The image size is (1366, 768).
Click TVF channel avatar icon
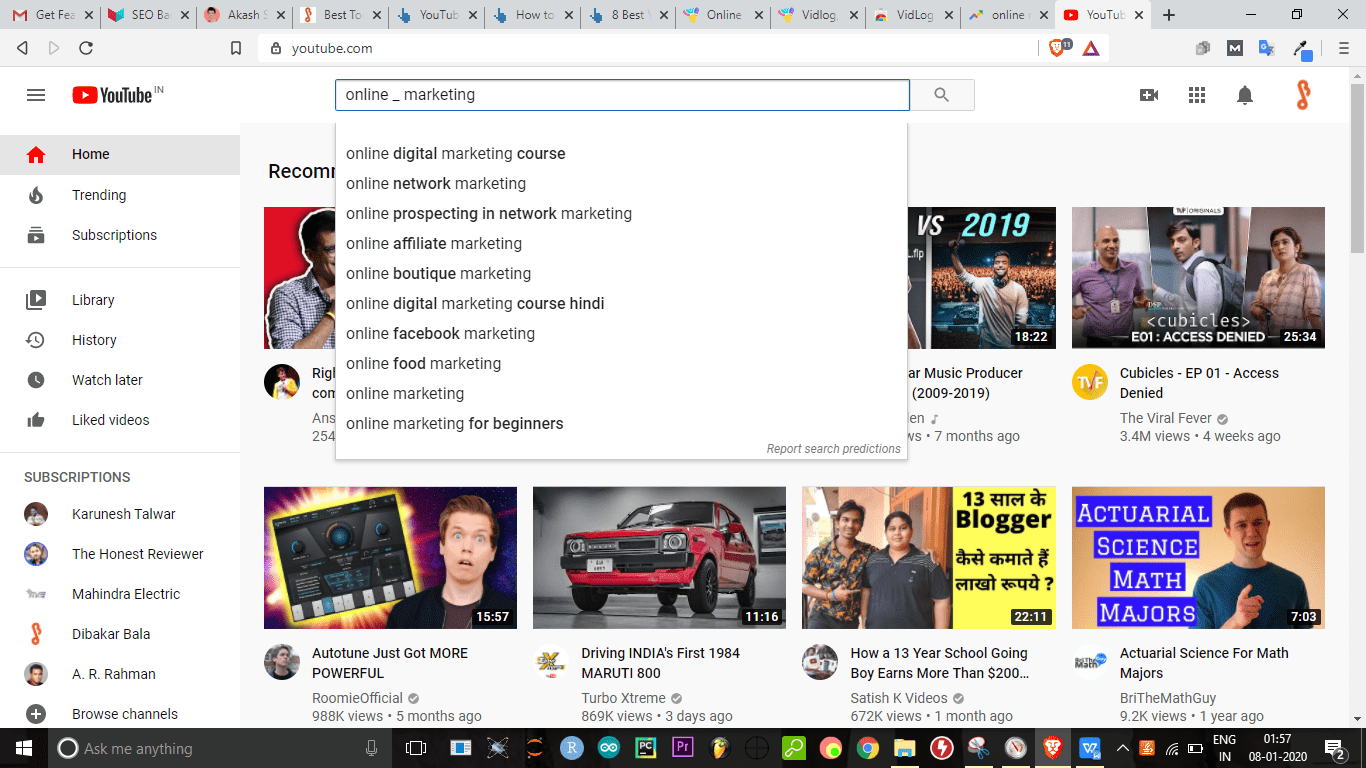1090,382
